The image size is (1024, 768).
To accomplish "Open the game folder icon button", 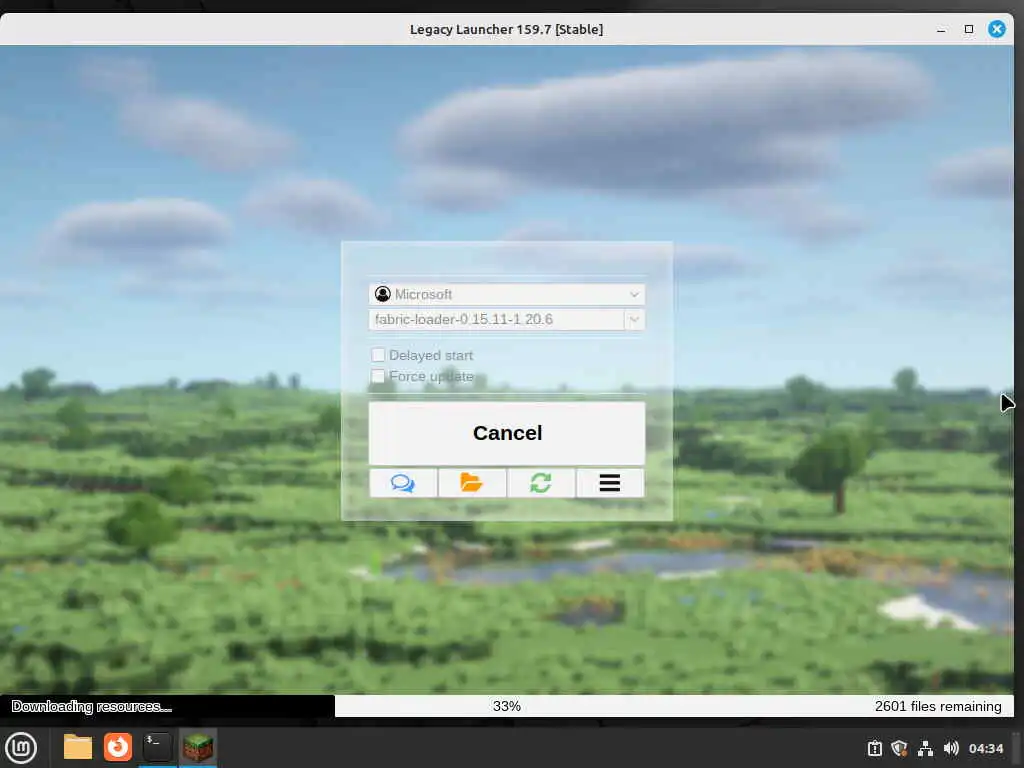I will point(472,483).
